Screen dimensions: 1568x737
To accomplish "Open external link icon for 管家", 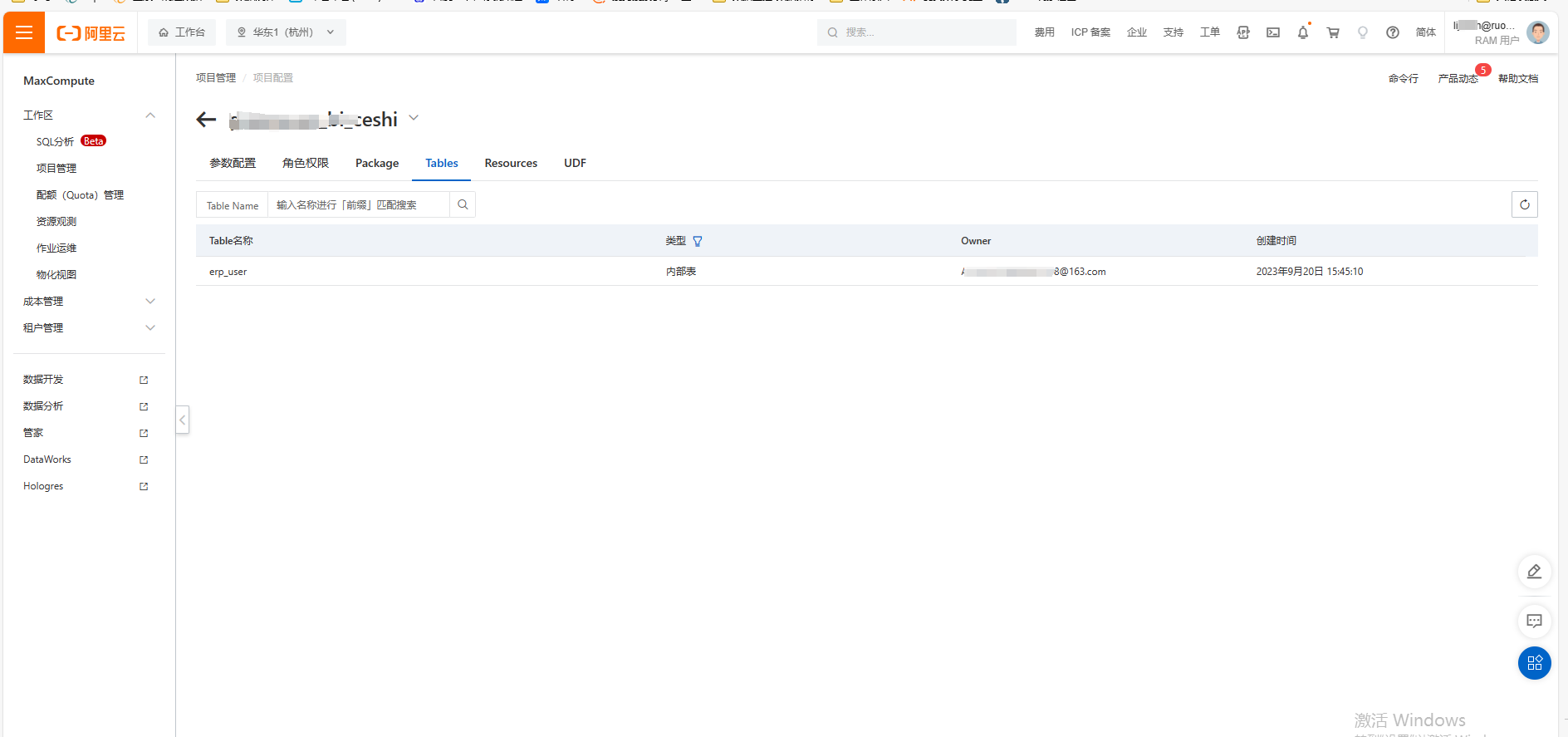I will pyautogui.click(x=144, y=433).
